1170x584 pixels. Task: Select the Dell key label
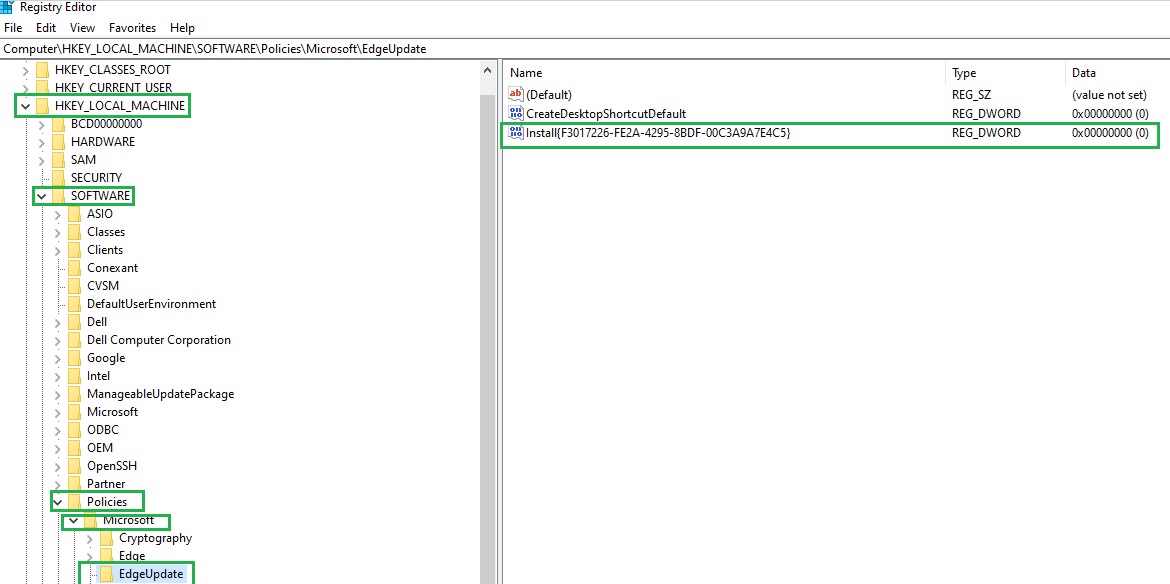pos(97,322)
